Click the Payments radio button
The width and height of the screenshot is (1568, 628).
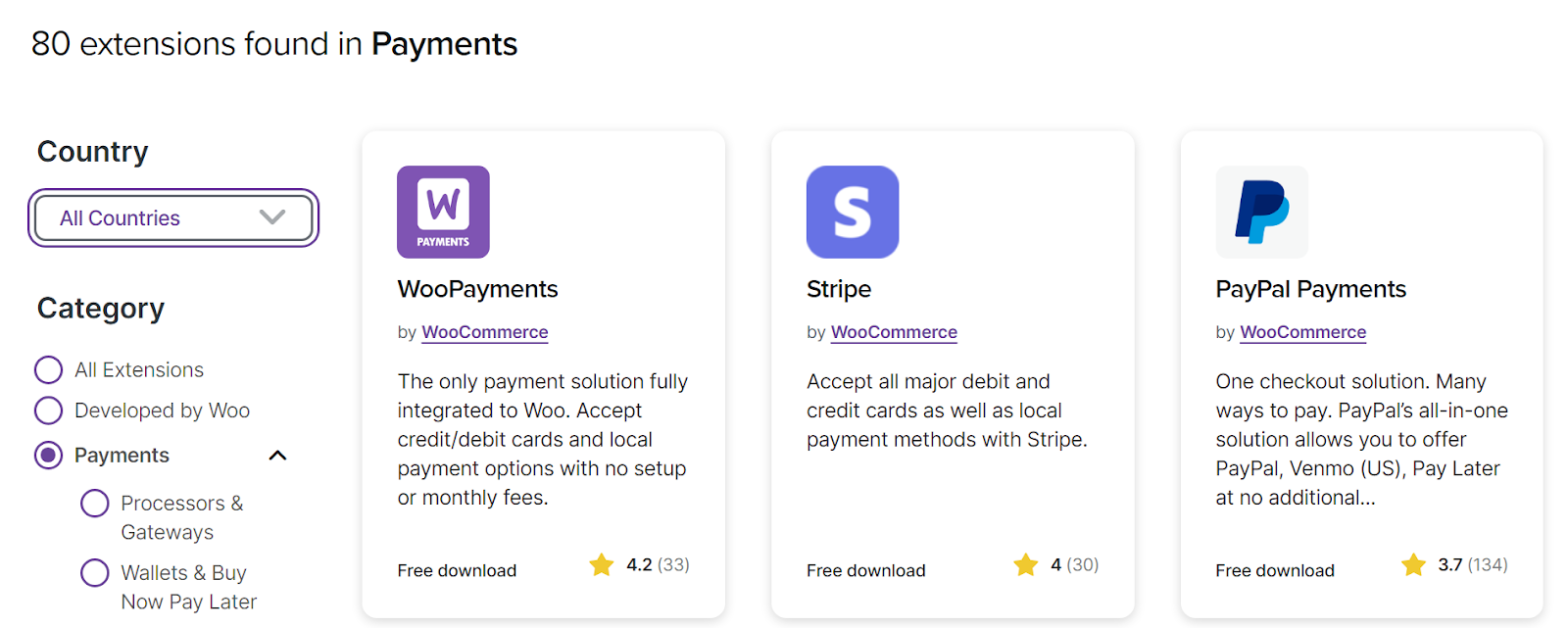46,455
